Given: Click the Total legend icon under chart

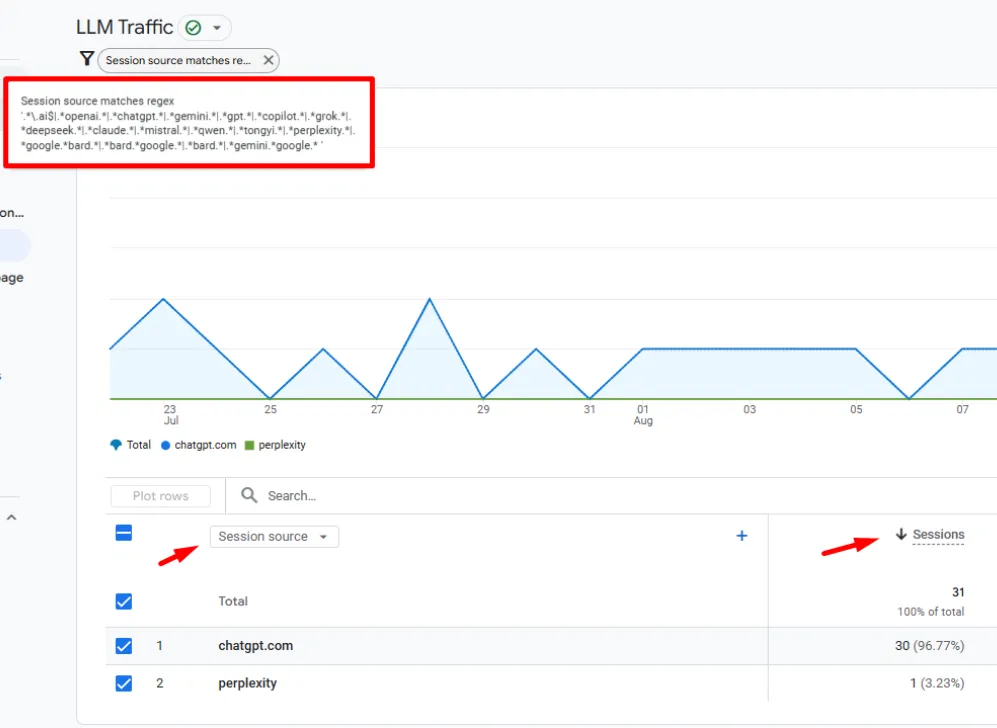Looking at the screenshot, I should pos(116,445).
